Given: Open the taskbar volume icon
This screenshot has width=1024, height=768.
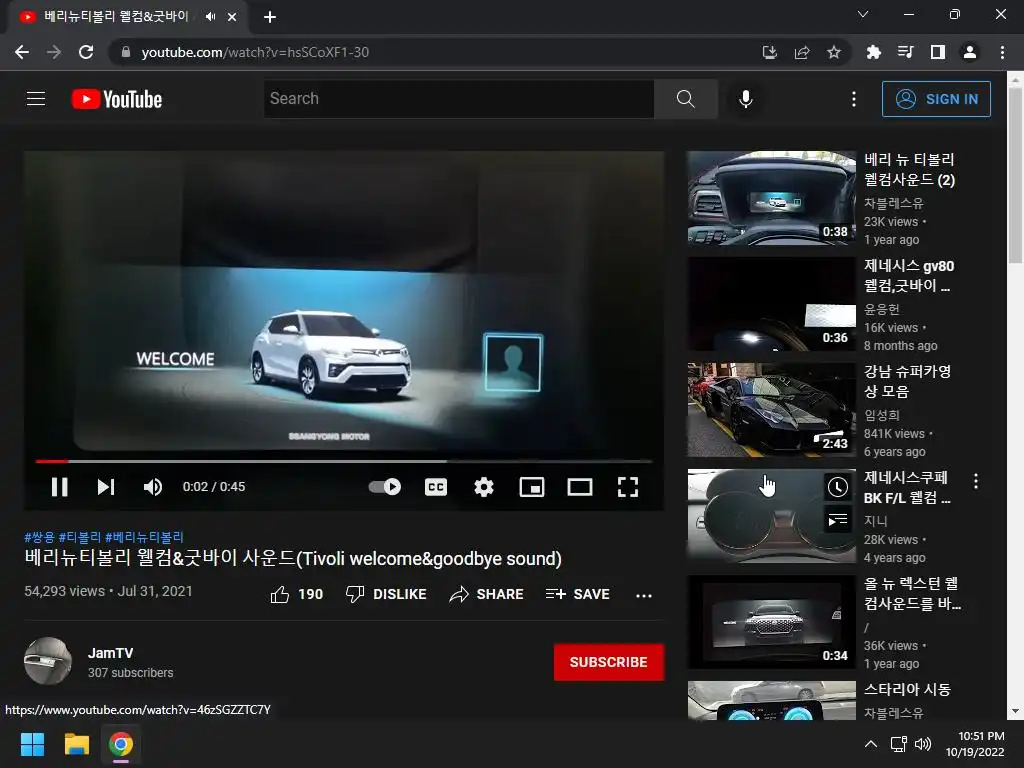Looking at the screenshot, I should coord(923,744).
